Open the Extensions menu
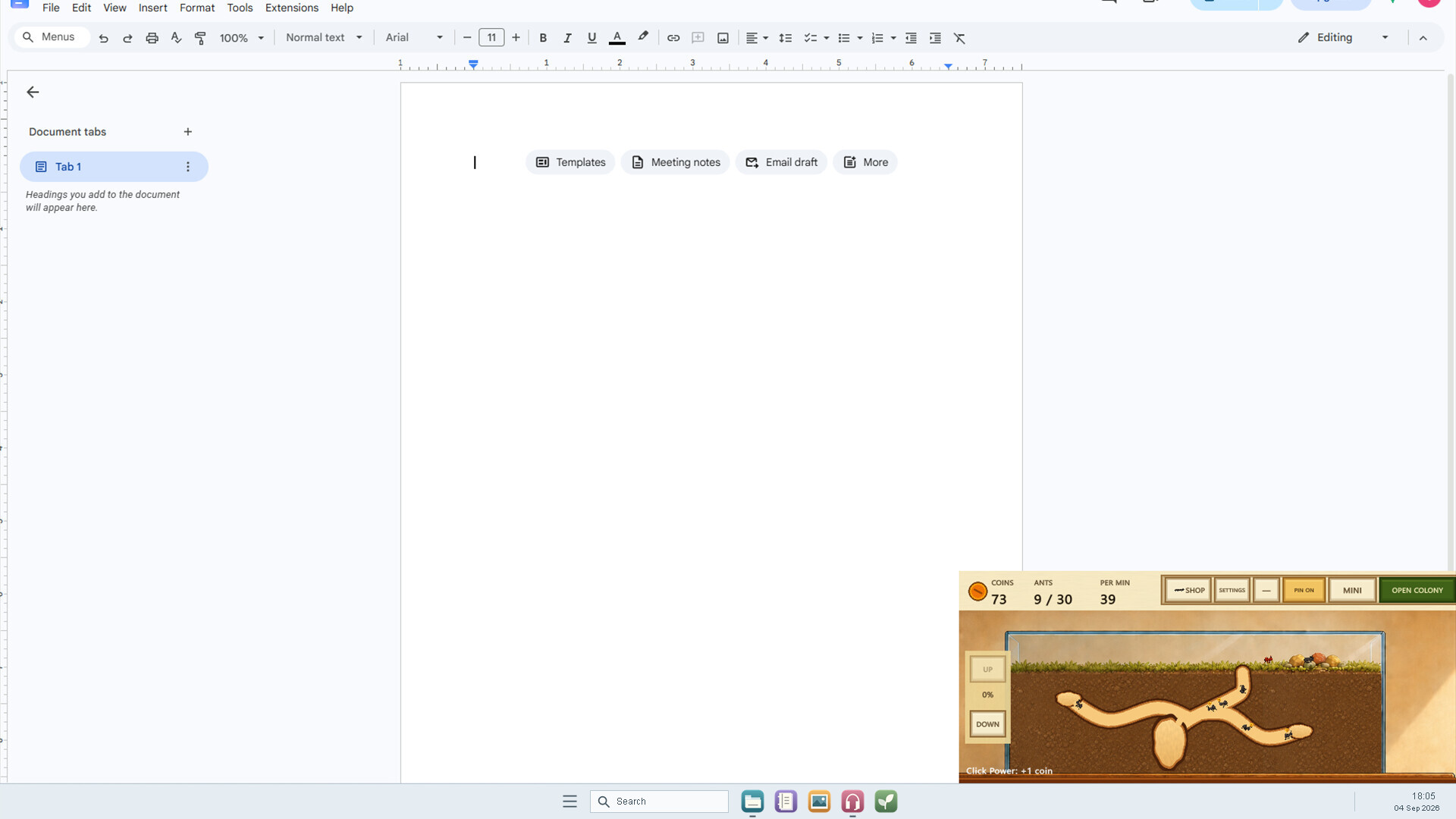 [x=292, y=8]
